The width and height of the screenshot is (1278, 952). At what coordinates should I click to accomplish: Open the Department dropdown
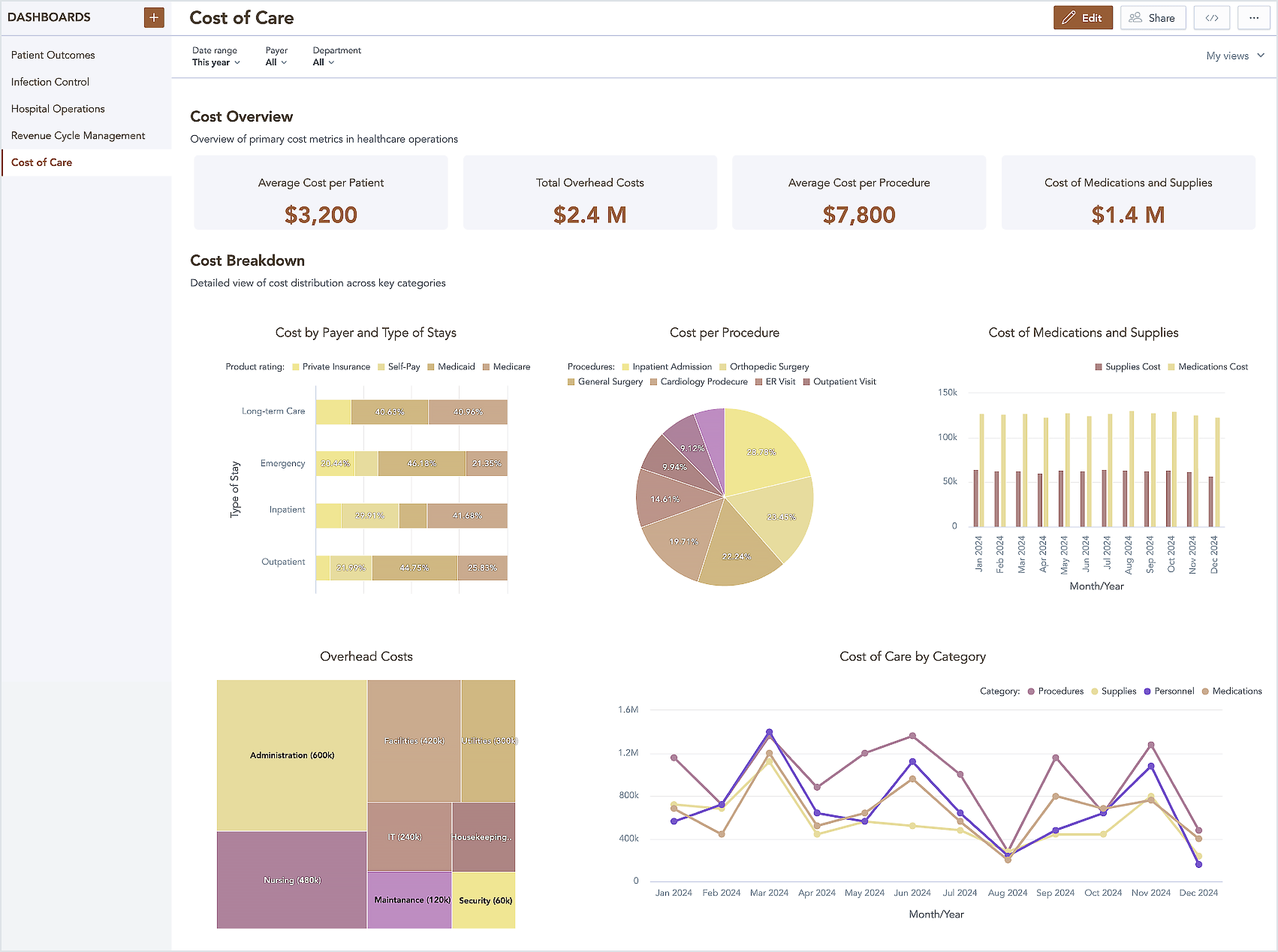point(323,62)
